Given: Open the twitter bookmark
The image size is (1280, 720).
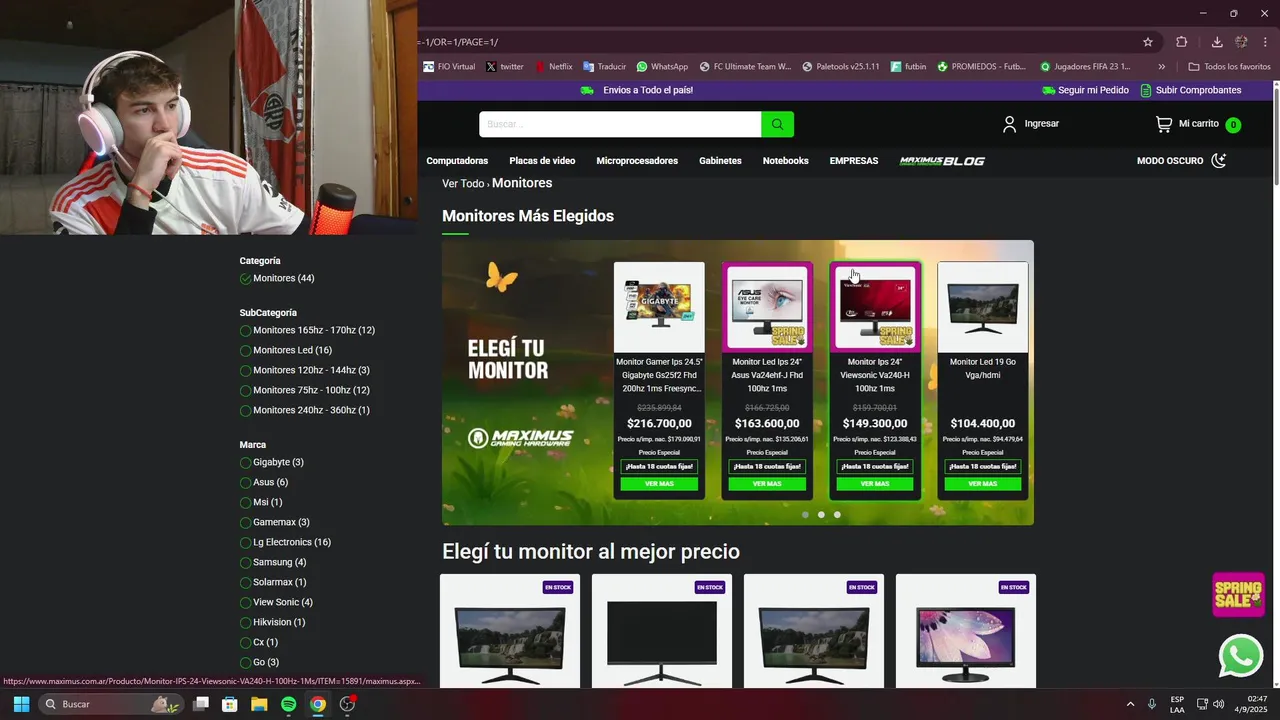Looking at the screenshot, I should pos(505,67).
